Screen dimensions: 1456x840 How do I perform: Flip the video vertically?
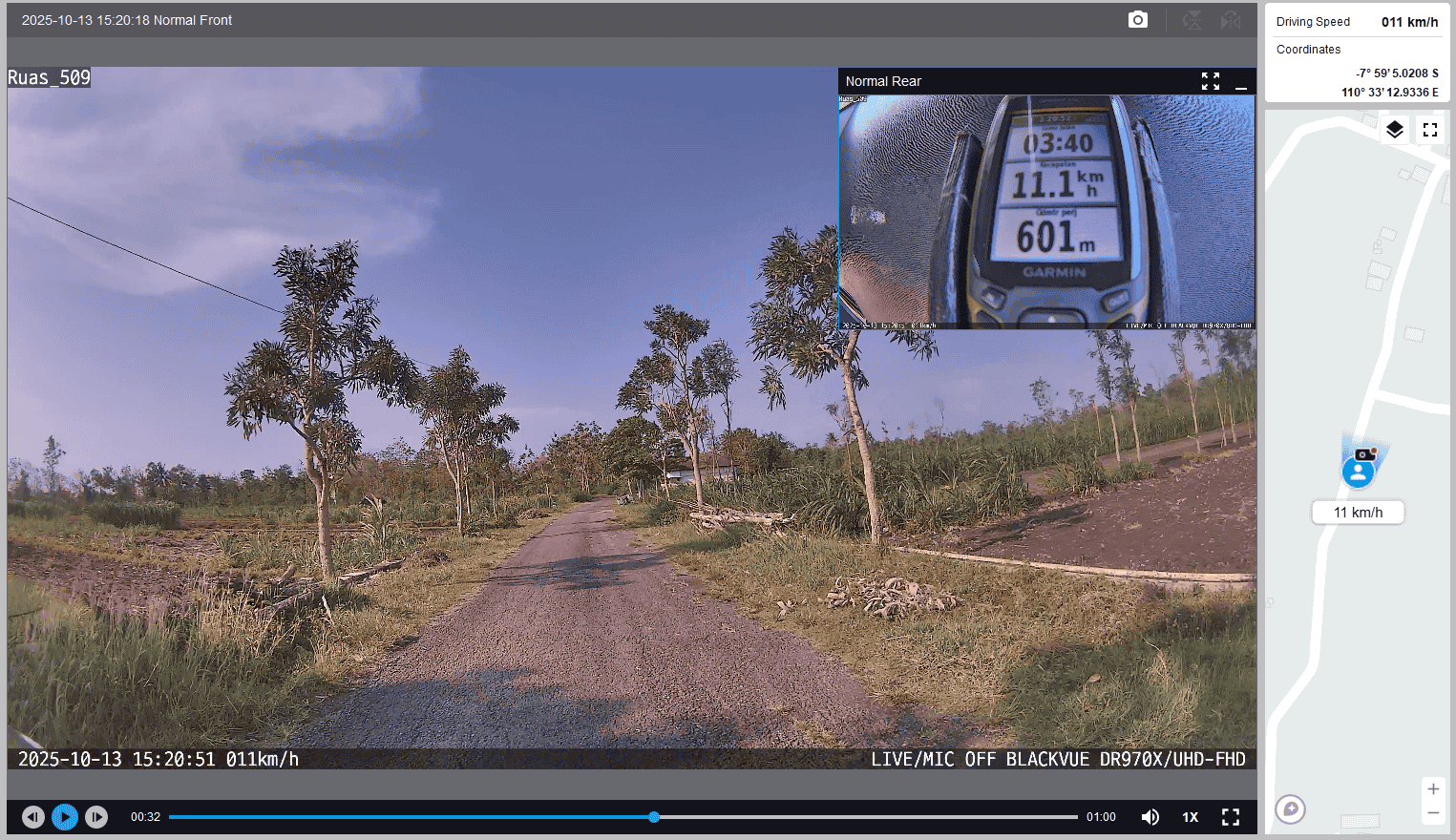(1192, 20)
